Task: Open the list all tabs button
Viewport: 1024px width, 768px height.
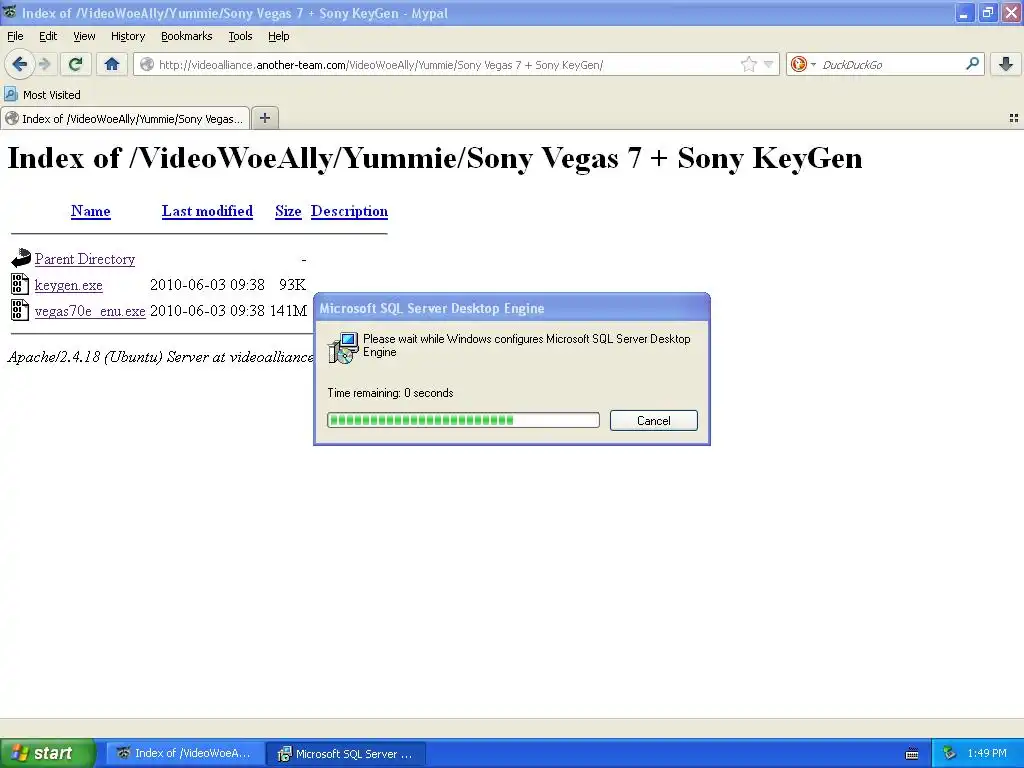Action: [1014, 118]
